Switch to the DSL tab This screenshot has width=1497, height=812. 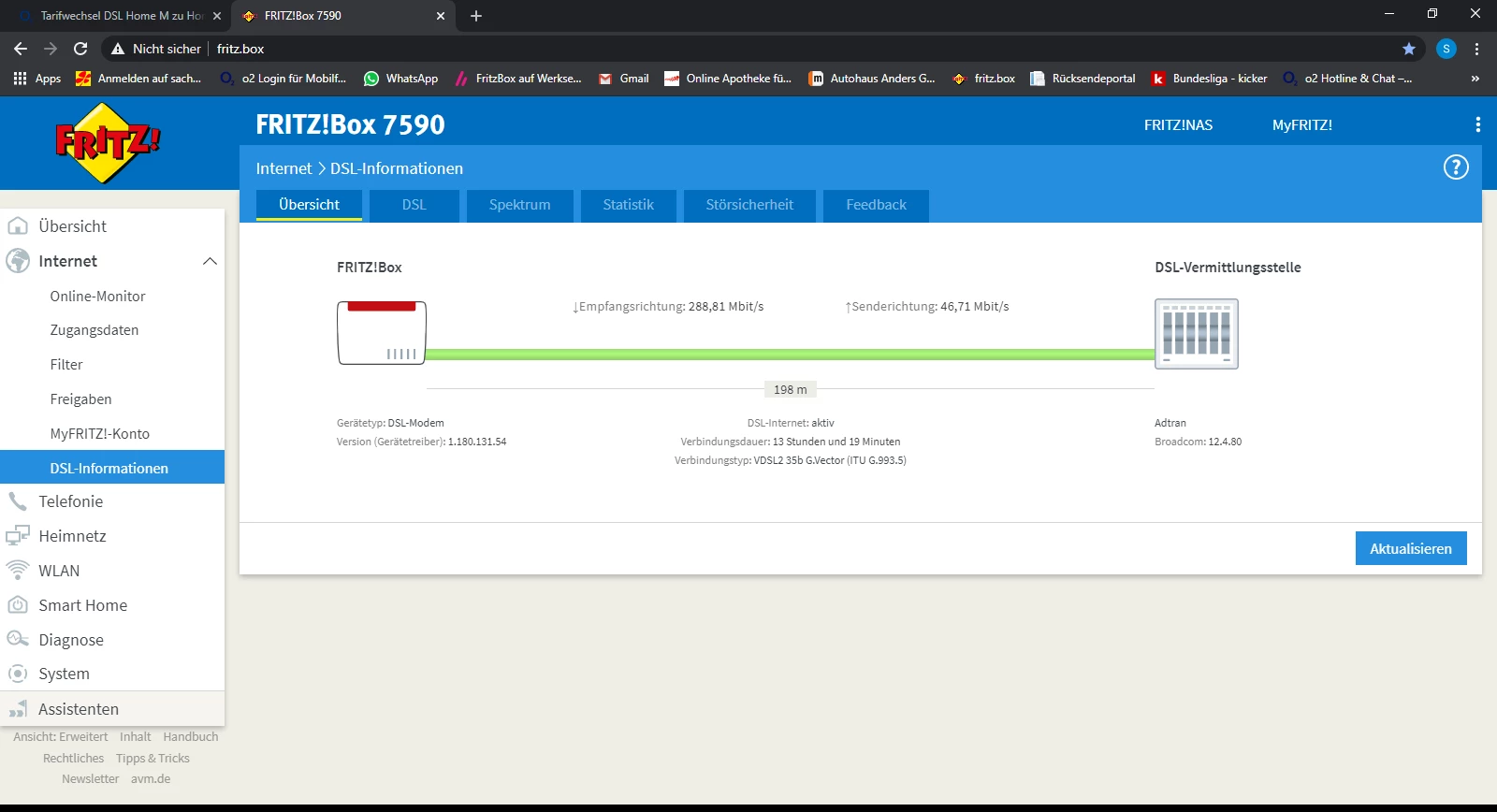(414, 205)
